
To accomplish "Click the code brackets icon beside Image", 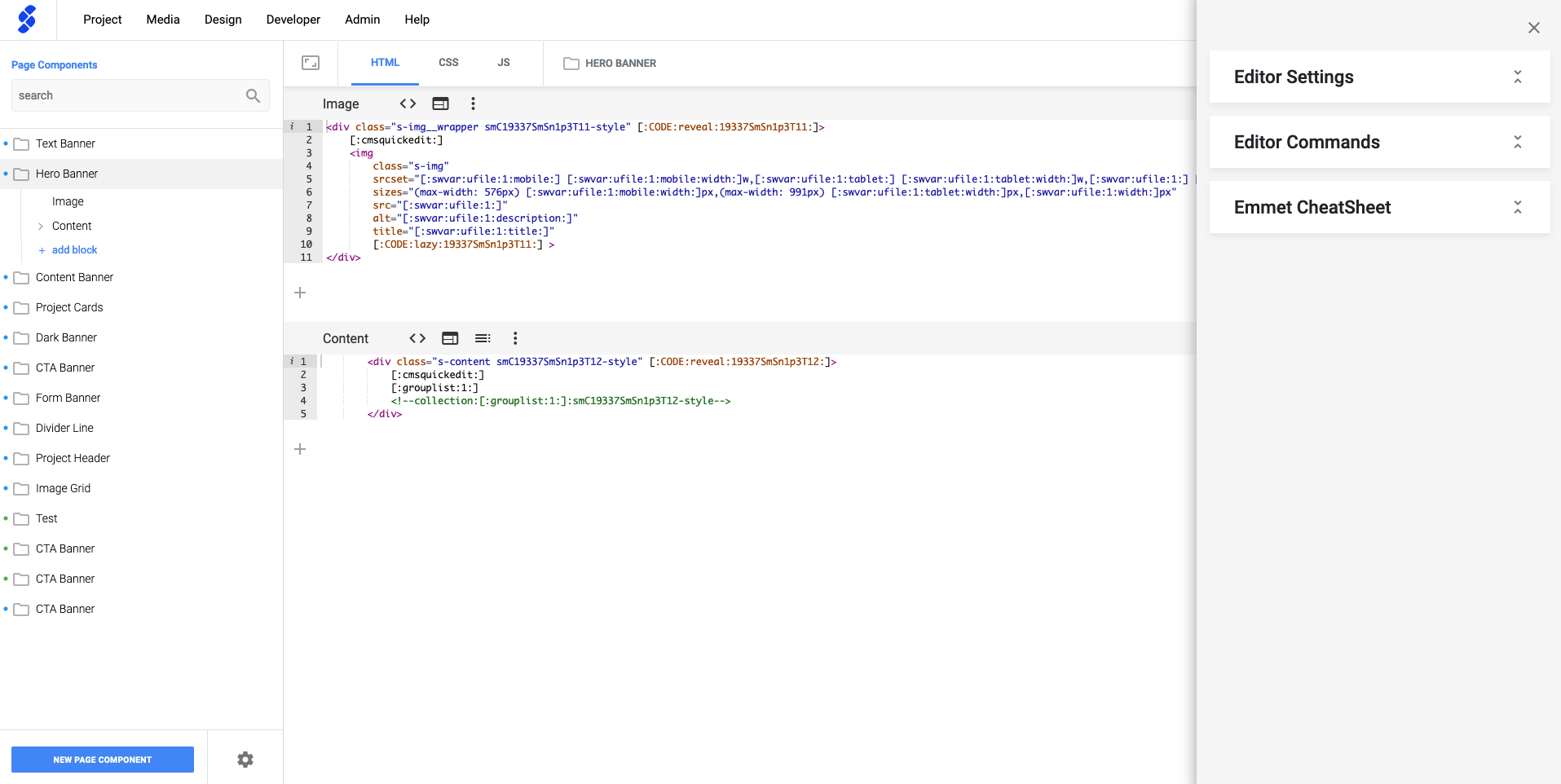I will click(408, 104).
